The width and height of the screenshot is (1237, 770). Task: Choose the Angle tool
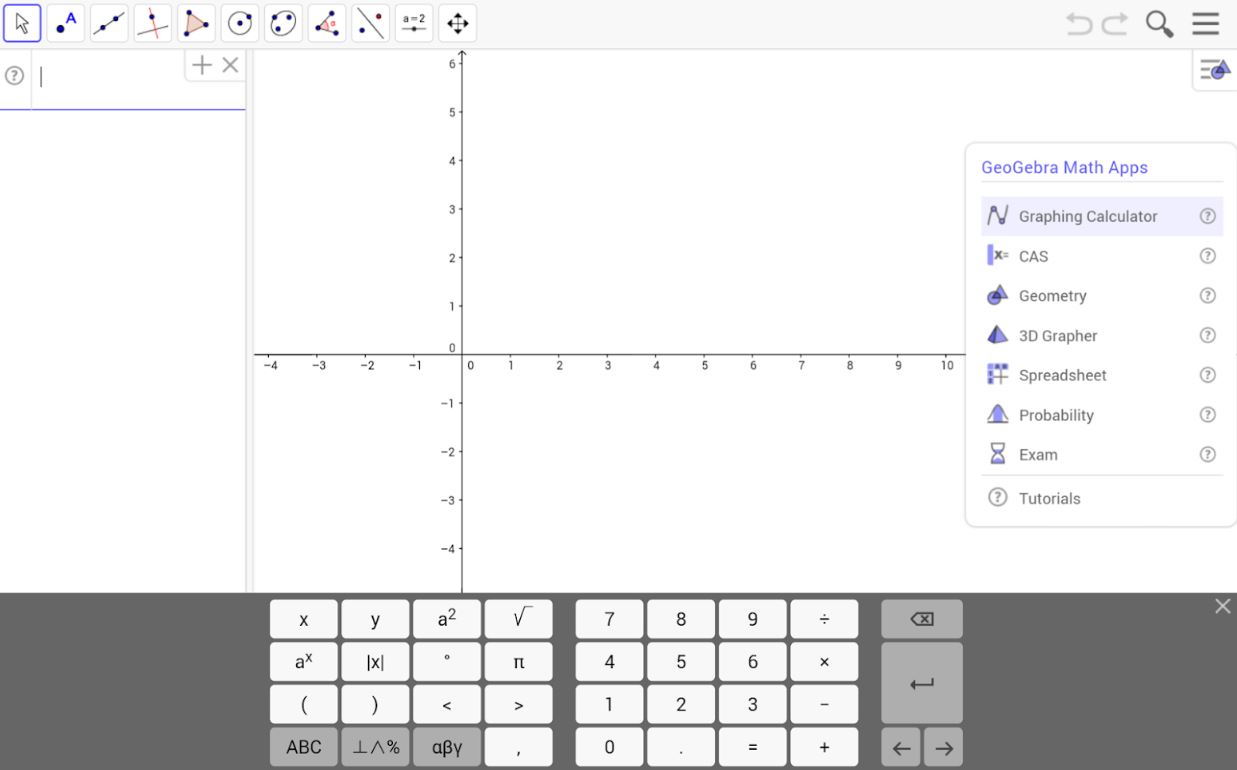click(x=327, y=23)
